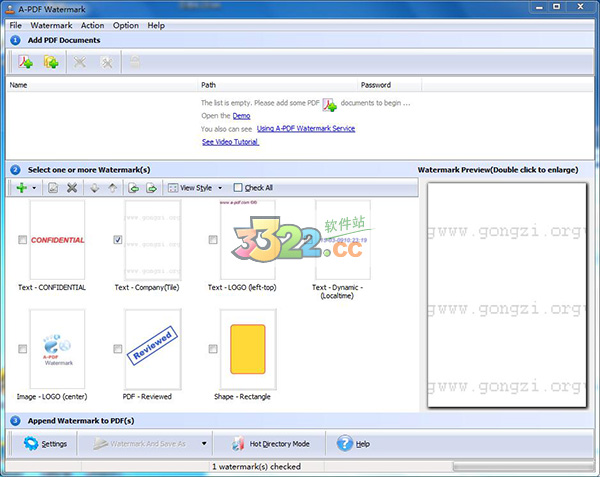The height and width of the screenshot is (477, 600).
Task: Click the watermark preview pane
Action: click(x=507, y=295)
